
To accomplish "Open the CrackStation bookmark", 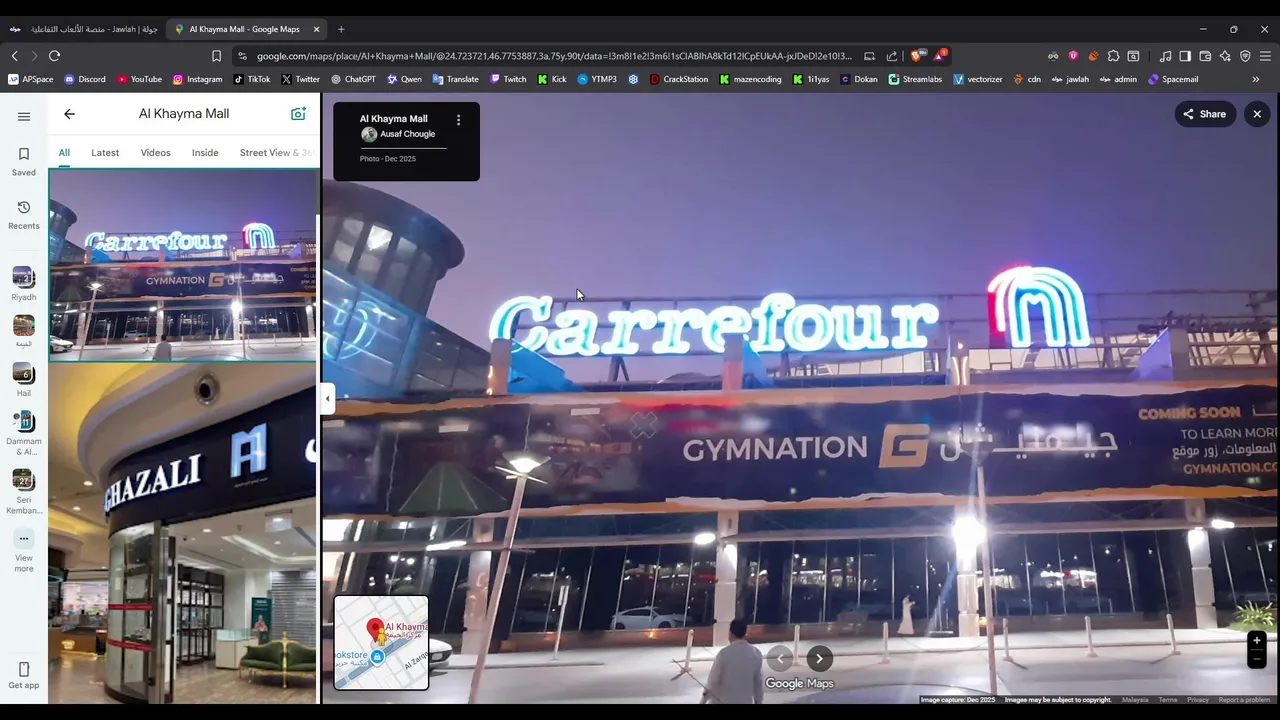I will (x=679, y=79).
